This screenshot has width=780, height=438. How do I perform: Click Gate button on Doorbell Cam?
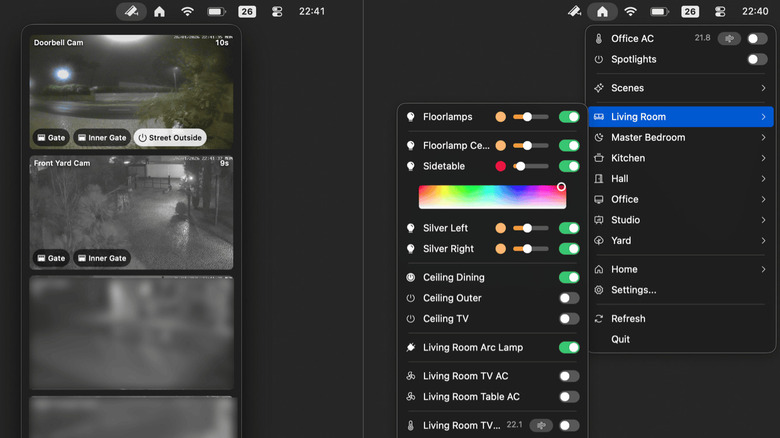[x=51, y=138]
